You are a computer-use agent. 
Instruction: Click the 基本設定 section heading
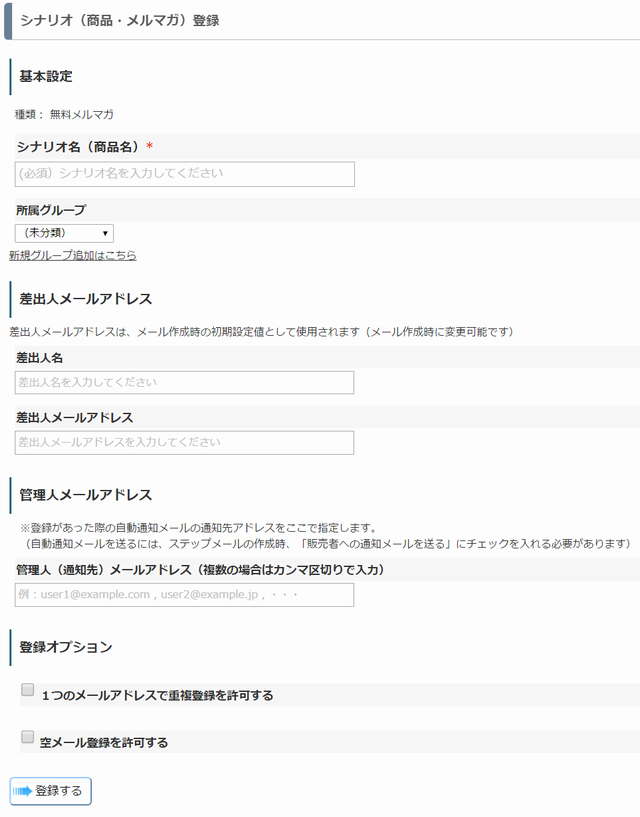46,76
